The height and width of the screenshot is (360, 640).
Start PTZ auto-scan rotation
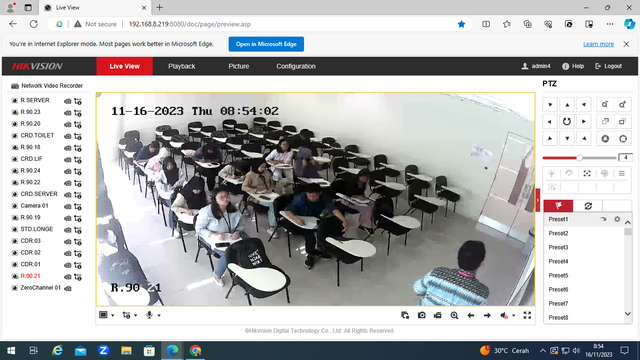tap(567, 122)
